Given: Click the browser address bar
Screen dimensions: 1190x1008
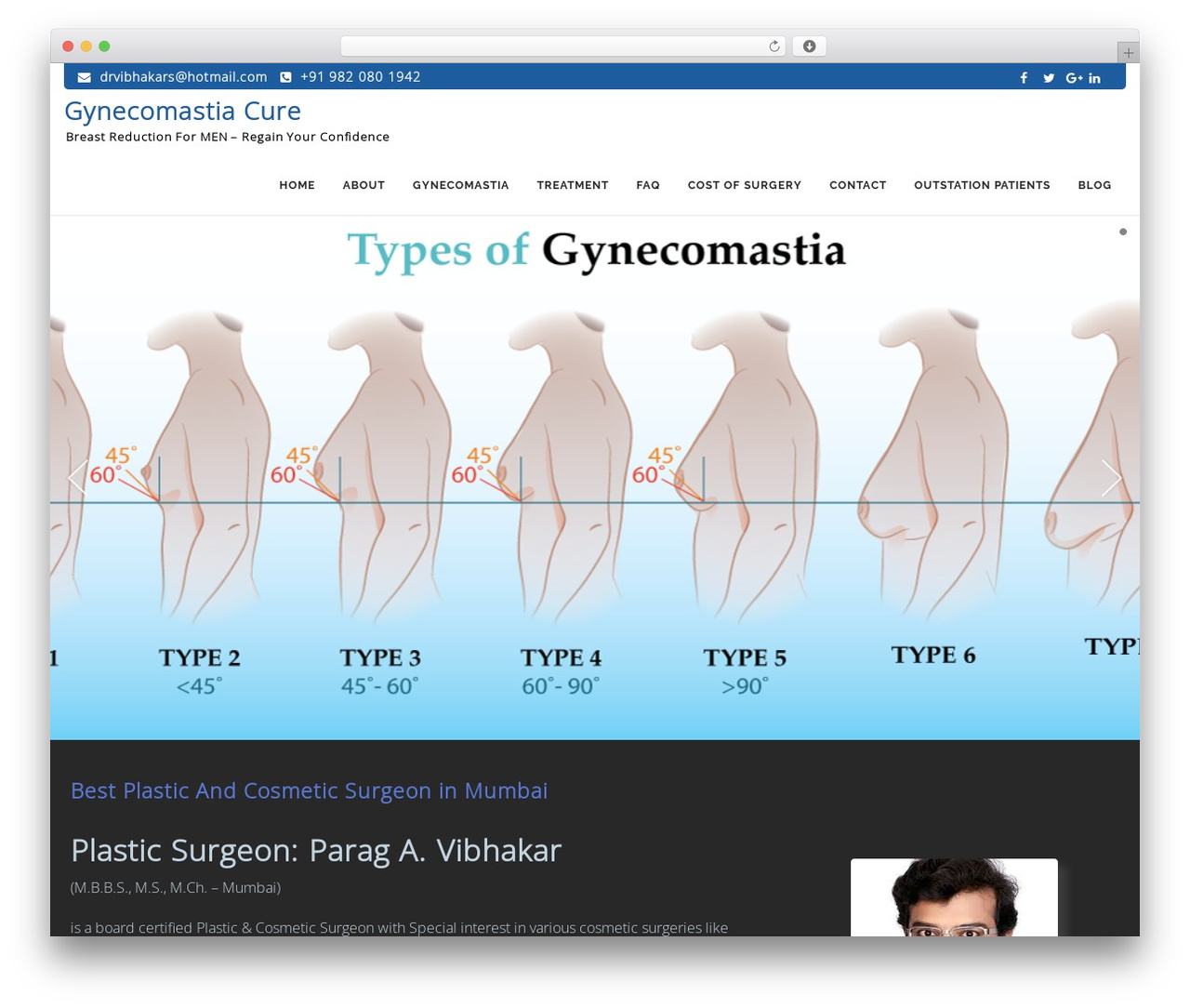Looking at the screenshot, I should pyautogui.click(x=563, y=46).
